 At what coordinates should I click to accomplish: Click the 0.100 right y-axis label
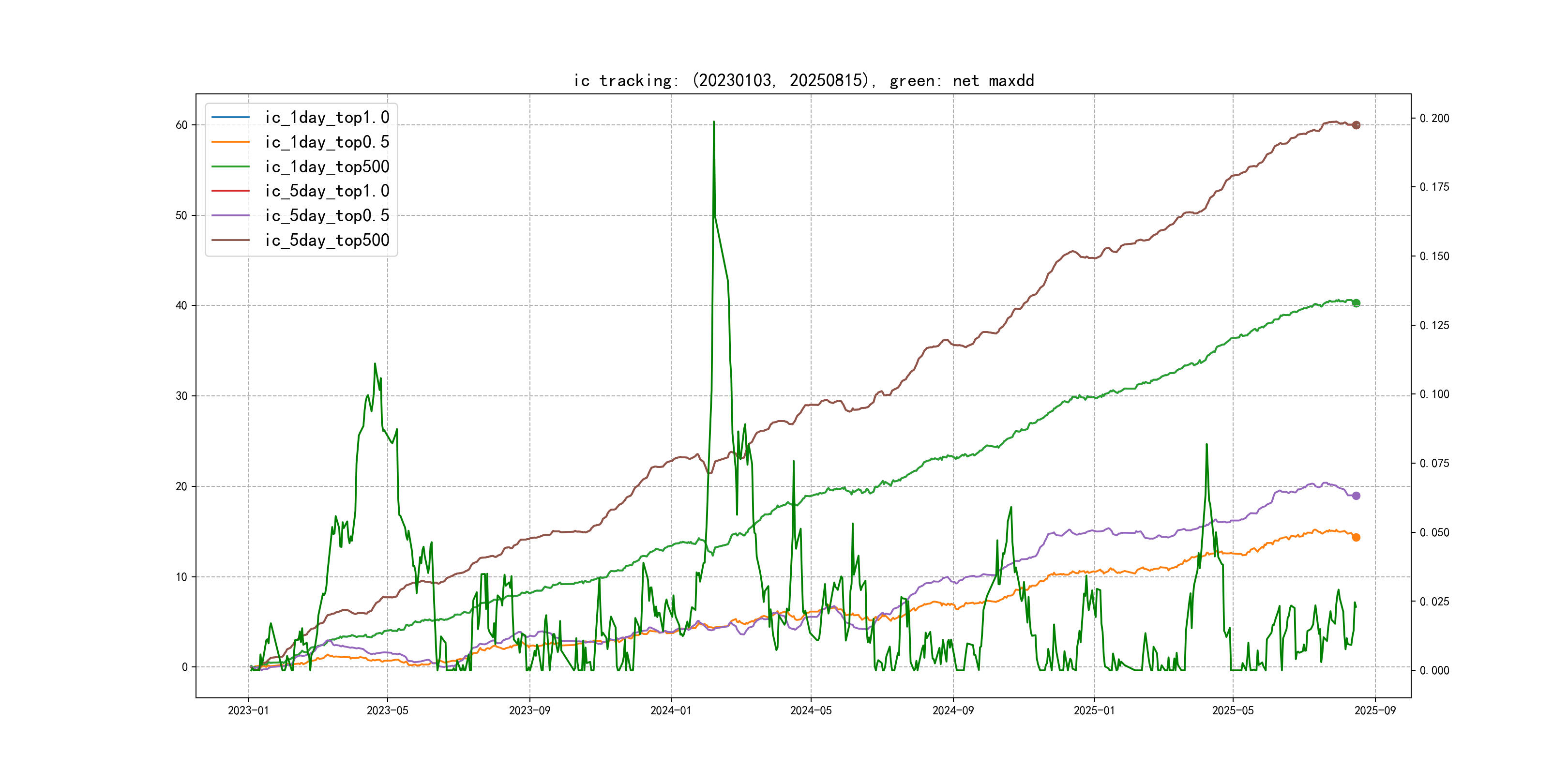[x=1434, y=394]
